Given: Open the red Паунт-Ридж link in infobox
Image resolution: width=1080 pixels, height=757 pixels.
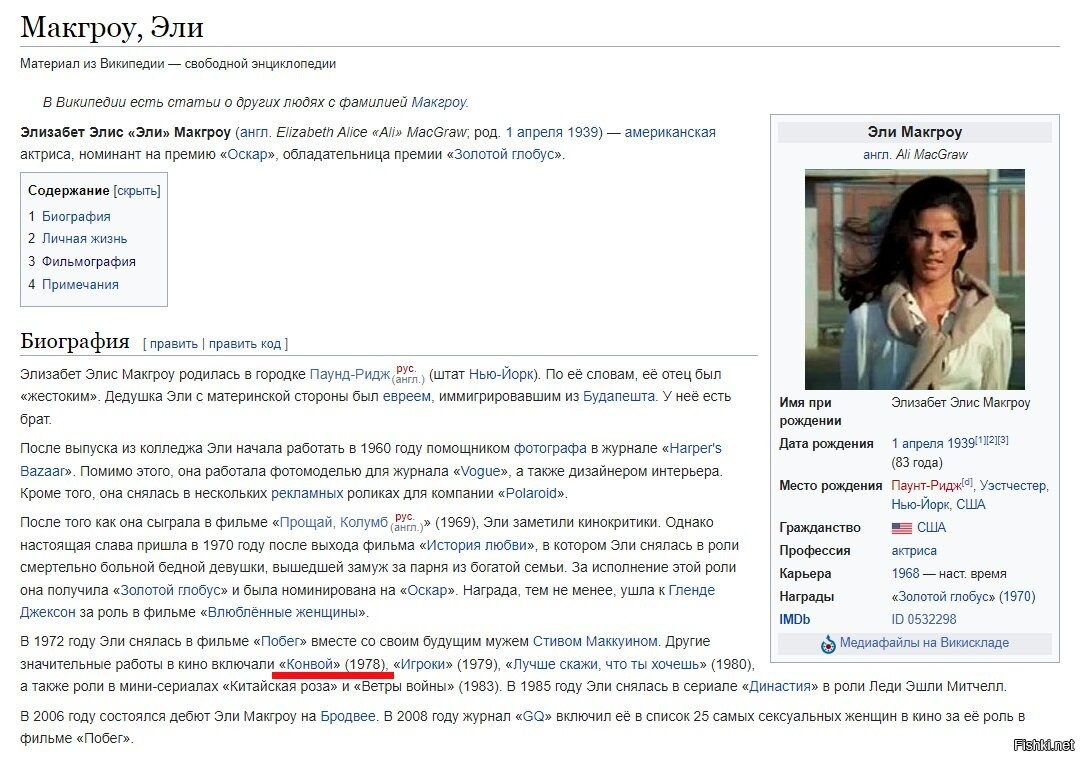Looking at the screenshot, I should [926, 486].
